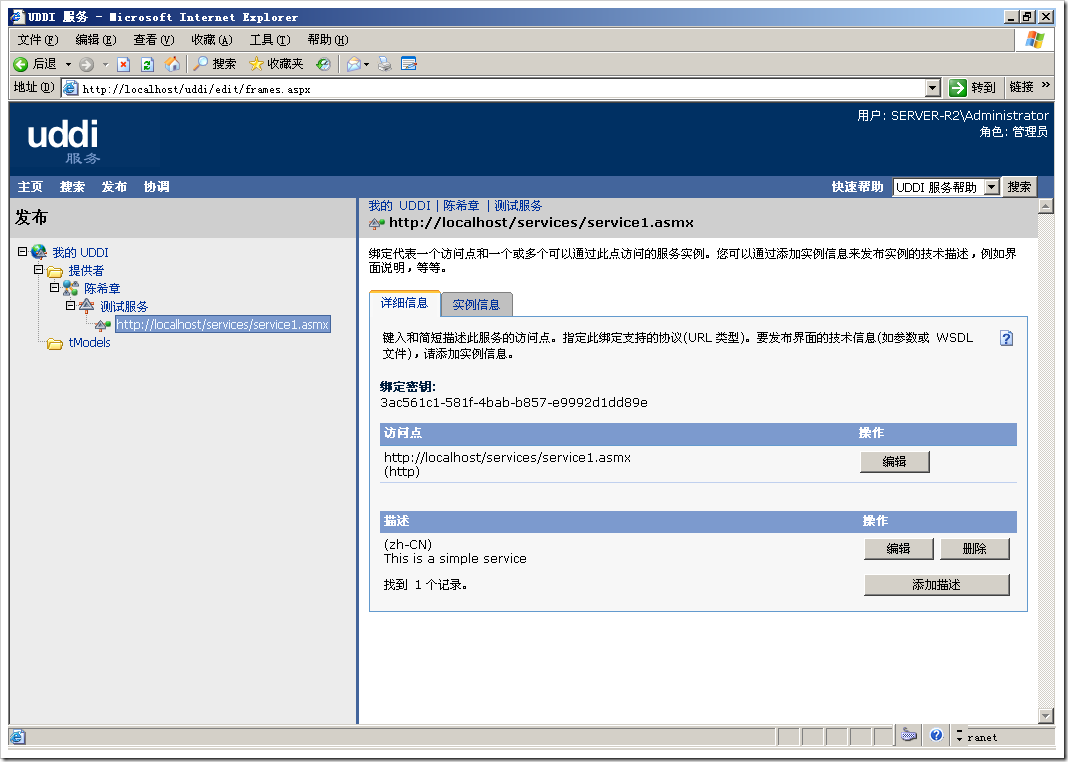Collapse the 测试服务 service node
Screen dimensions: 1068x762
coord(70,305)
